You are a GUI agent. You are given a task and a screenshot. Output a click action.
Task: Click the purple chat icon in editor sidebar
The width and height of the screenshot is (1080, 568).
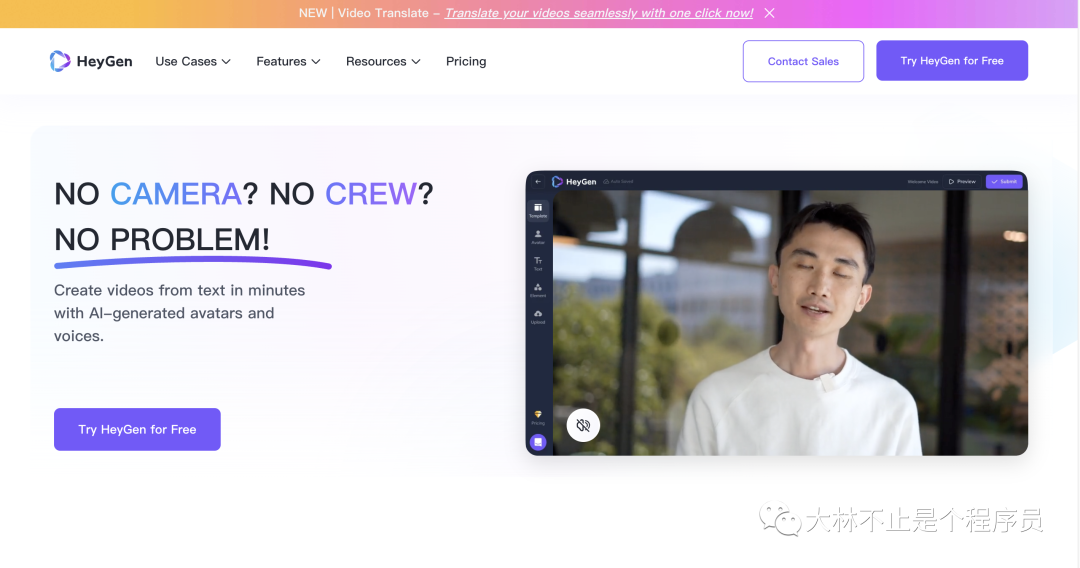coord(538,442)
